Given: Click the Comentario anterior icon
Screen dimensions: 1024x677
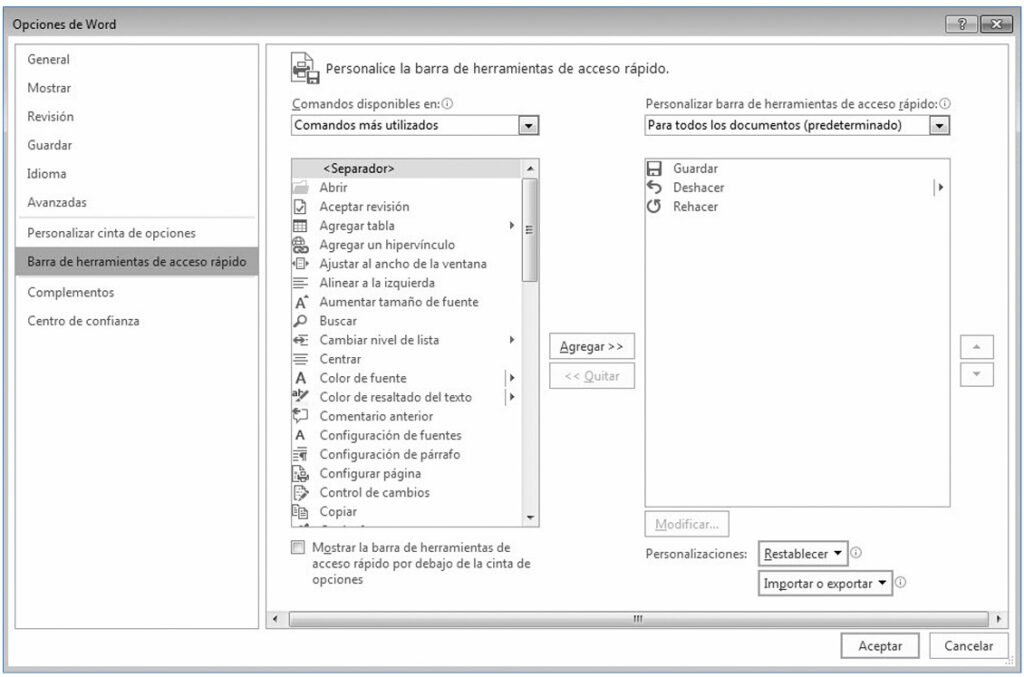Looking at the screenshot, I should click(x=300, y=415).
